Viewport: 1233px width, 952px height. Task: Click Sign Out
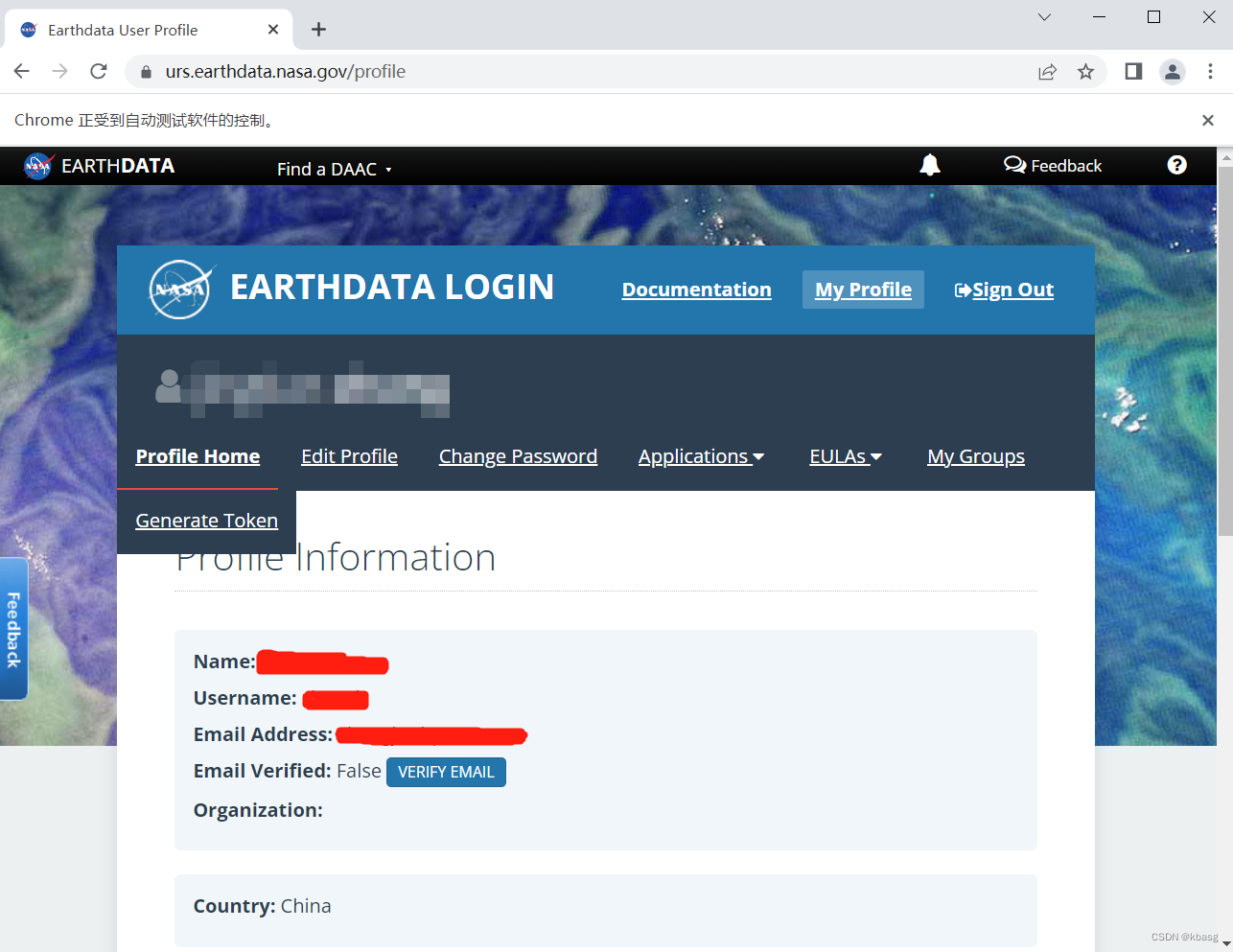1004,290
